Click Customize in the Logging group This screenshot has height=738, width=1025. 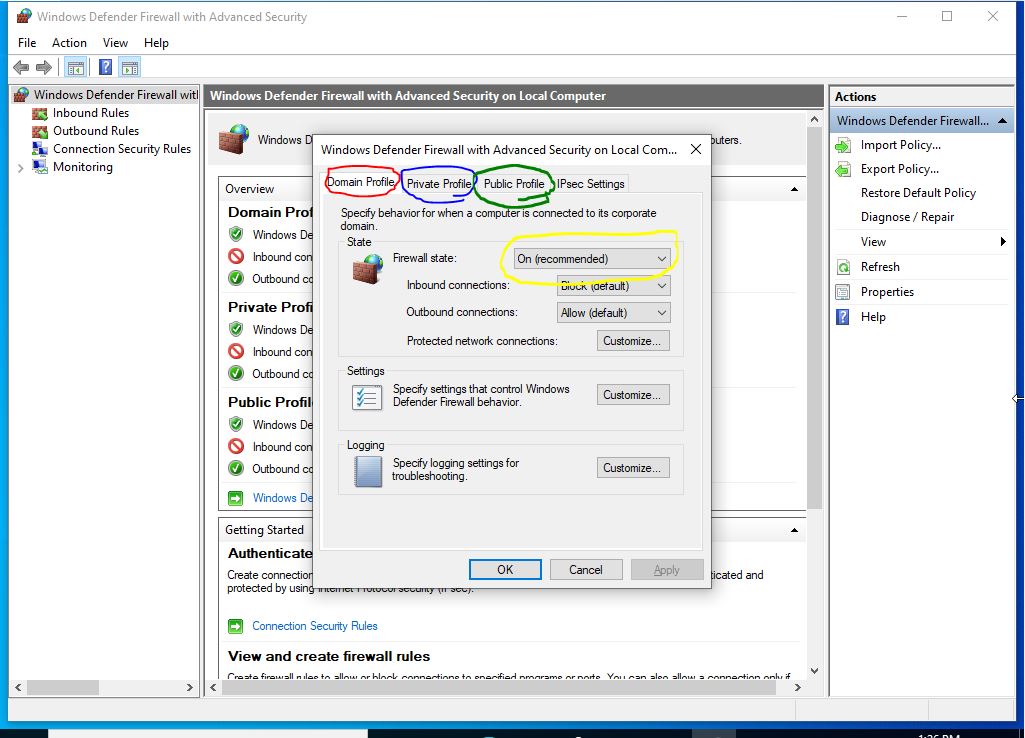(x=633, y=468)
